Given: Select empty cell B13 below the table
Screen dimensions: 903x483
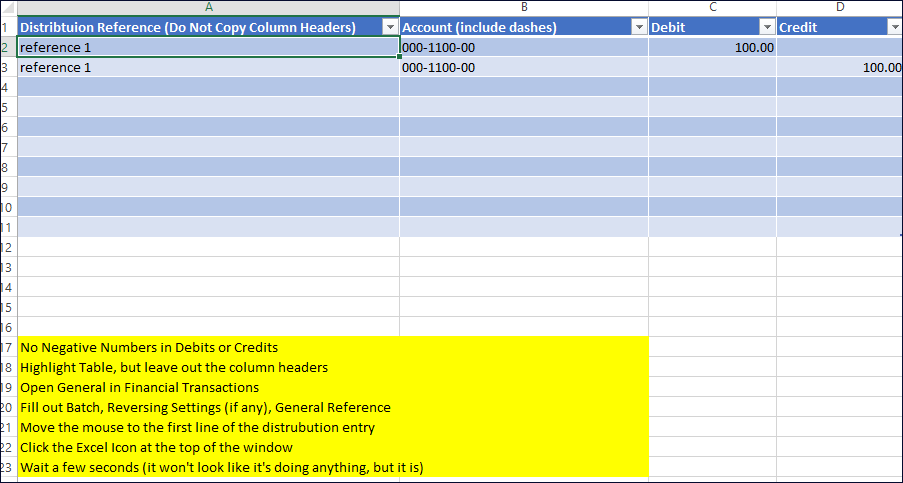Looking at the screenshot, I should coord(524,267).
